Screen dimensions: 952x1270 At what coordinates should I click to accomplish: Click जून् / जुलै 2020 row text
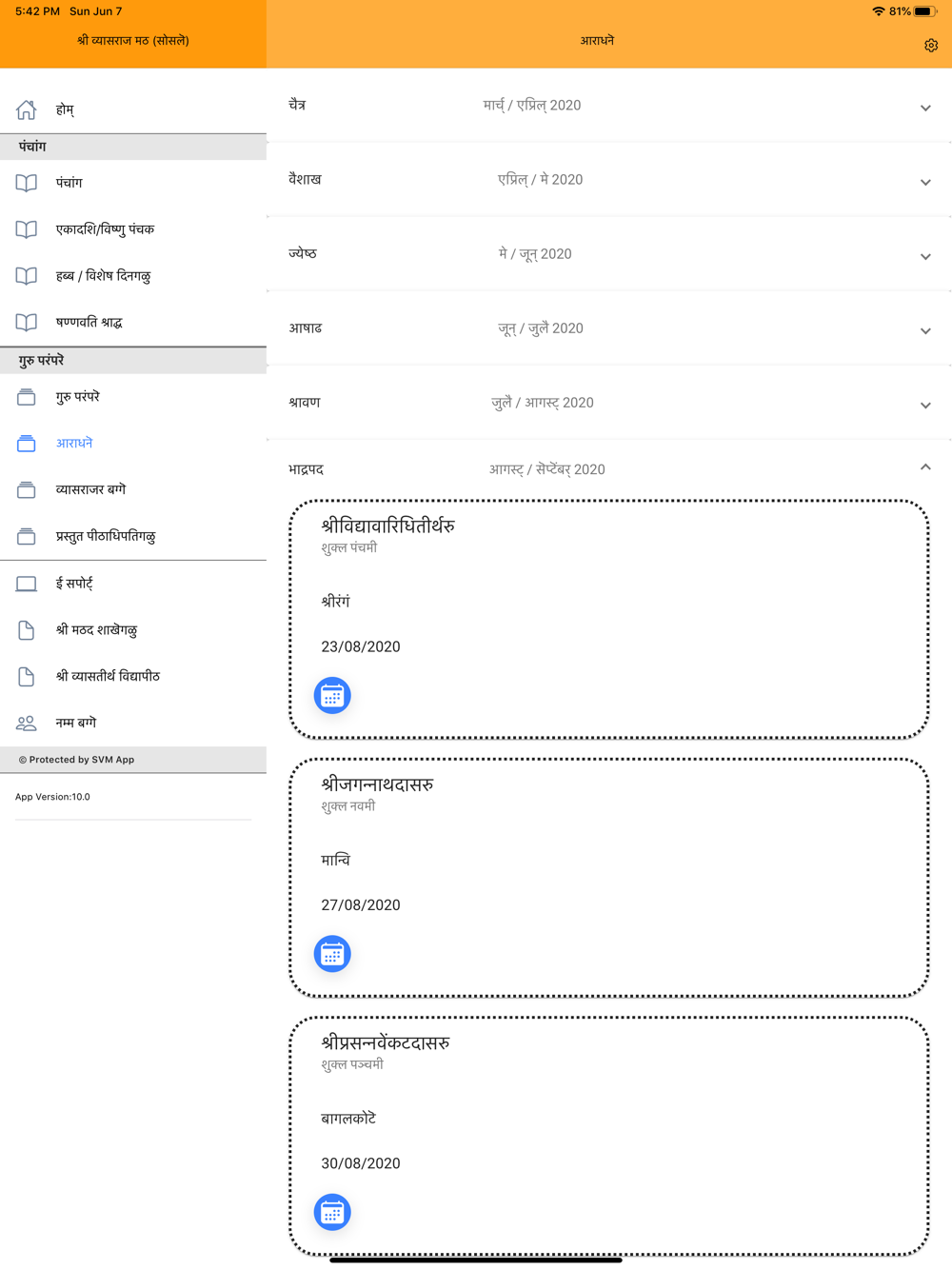point(540,328)
